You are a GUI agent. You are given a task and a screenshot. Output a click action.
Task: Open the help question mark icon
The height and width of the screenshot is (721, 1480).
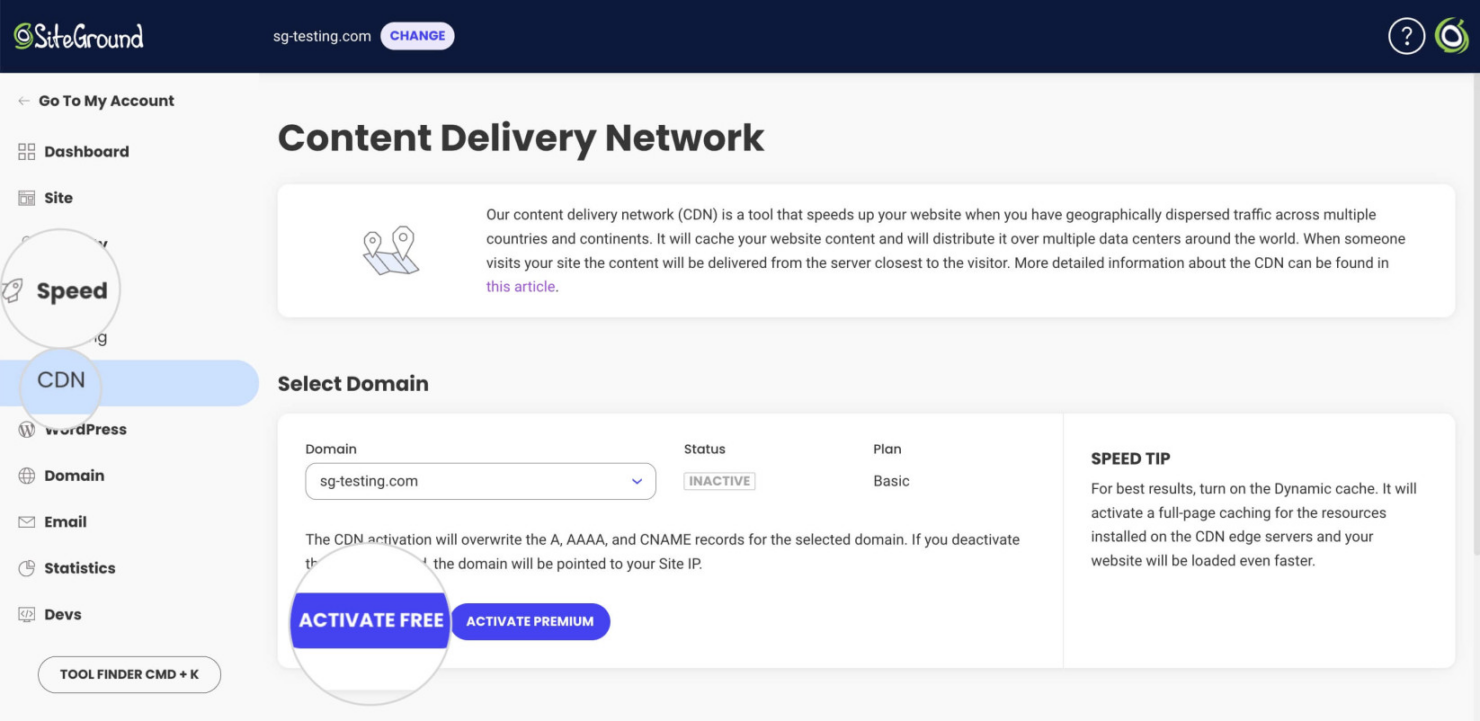(x=1406, y=35)
